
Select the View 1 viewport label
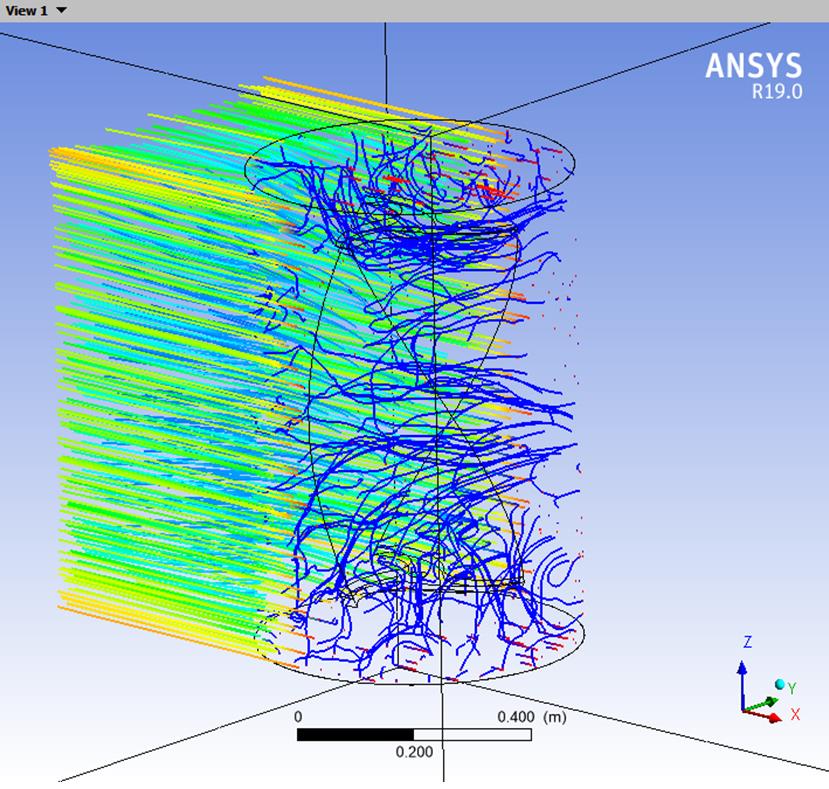[26, 11]
